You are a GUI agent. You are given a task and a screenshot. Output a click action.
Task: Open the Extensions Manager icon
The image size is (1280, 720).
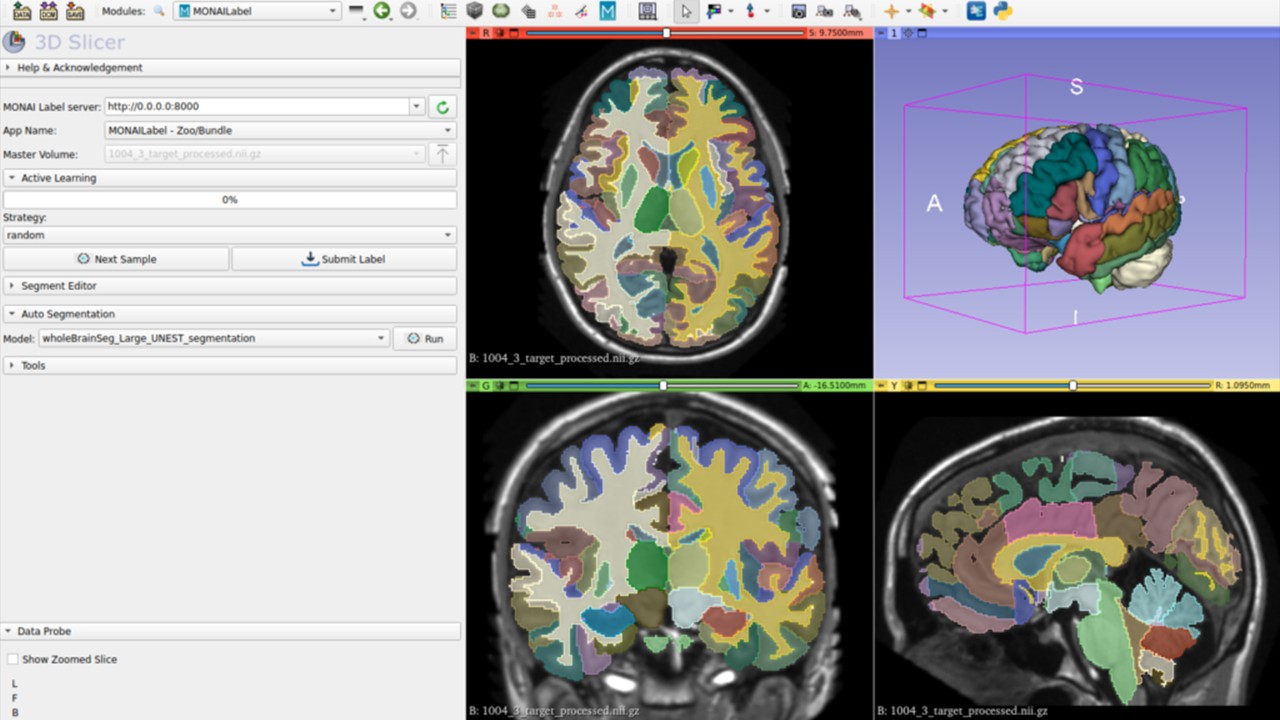pyautogui.click(x=976, y=11)
